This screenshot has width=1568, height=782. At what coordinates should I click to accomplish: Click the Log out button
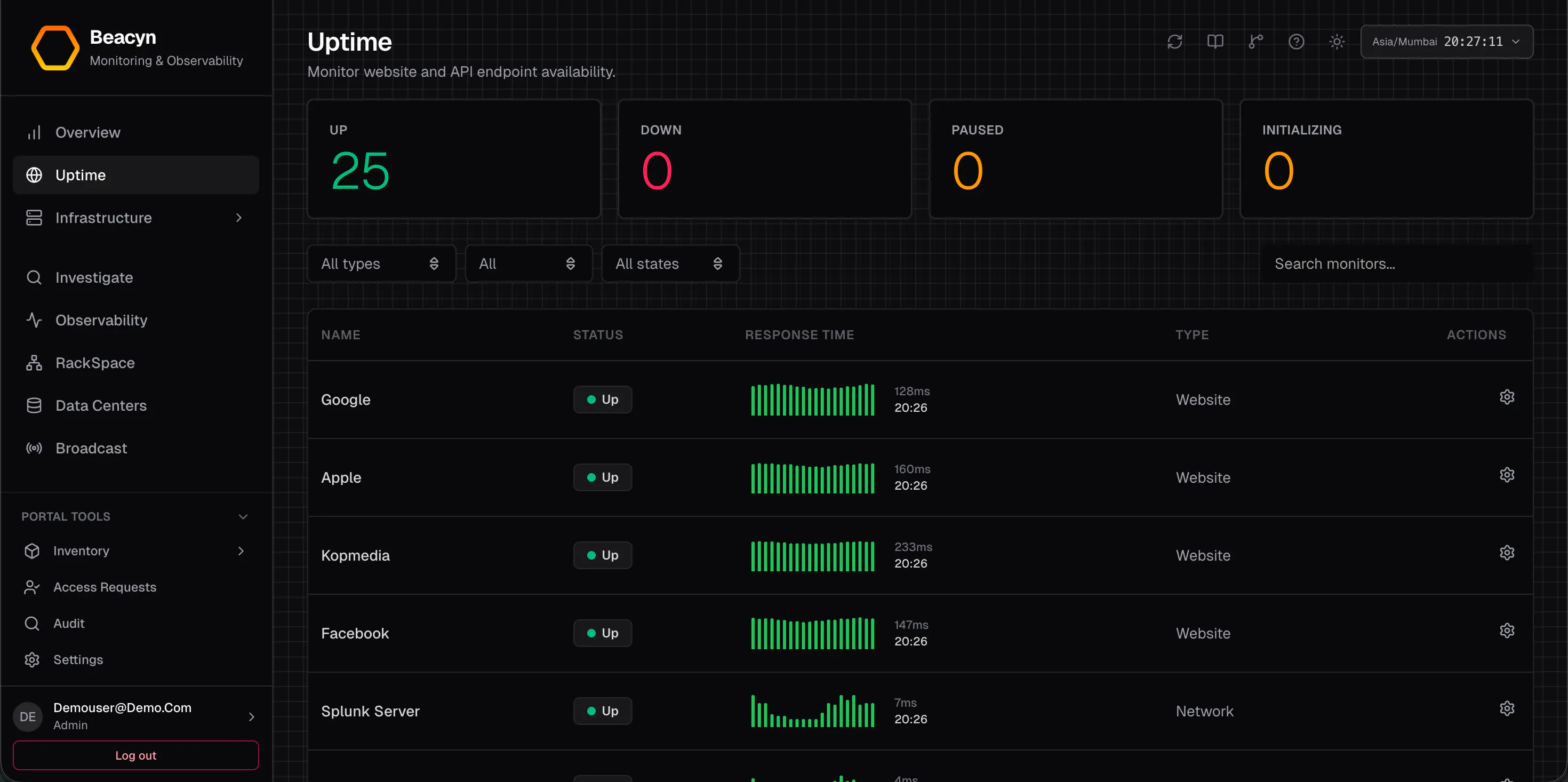tap(136, 755)
